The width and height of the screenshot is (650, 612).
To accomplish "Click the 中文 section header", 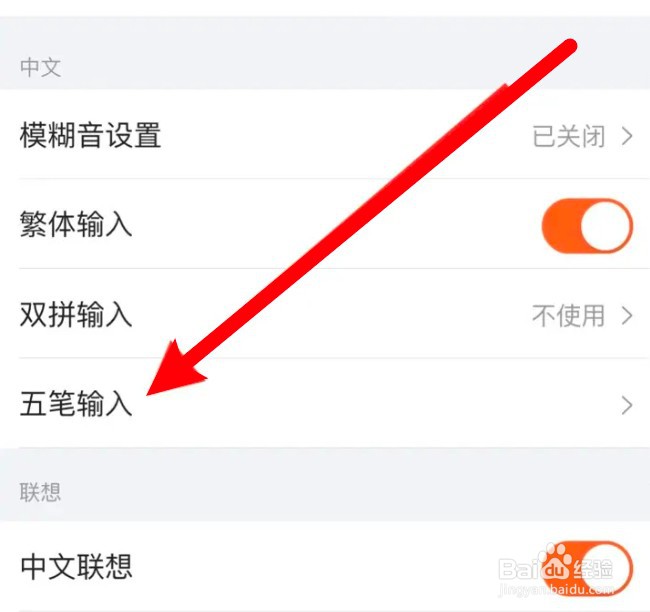I will 41,67.
